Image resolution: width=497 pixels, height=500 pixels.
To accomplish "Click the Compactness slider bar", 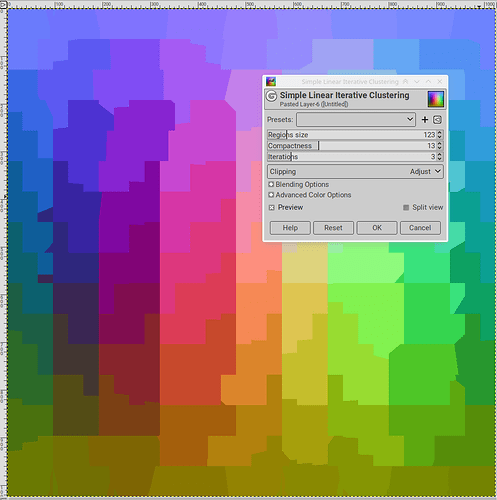I will (352, 146).
